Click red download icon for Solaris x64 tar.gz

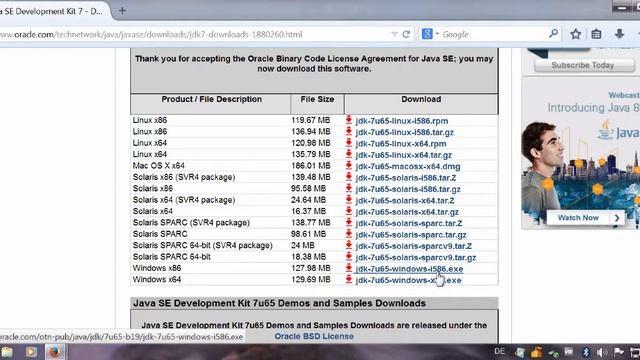[x=349, y=211]
